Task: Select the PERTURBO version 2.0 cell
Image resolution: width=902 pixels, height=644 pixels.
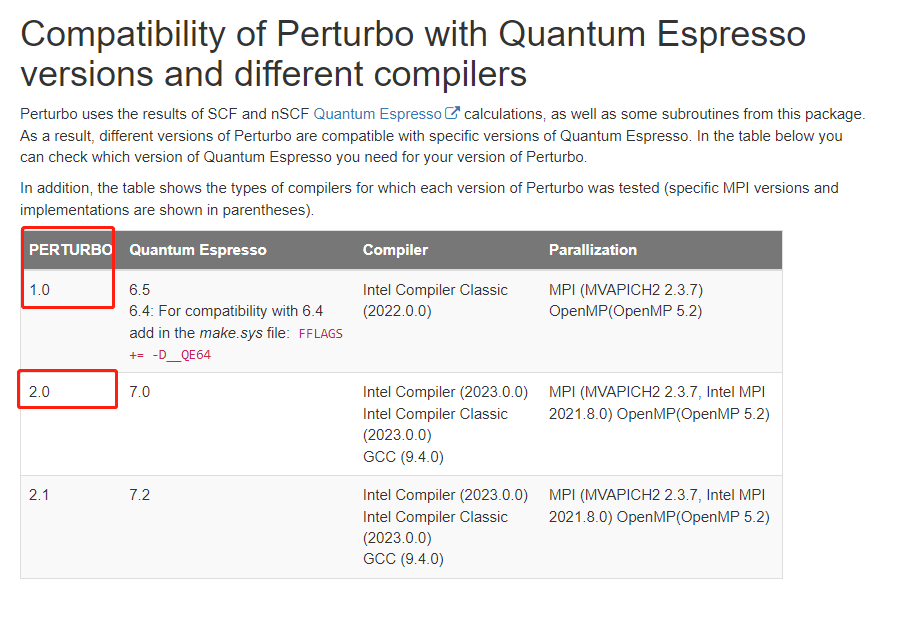Action: coord(40,392)
